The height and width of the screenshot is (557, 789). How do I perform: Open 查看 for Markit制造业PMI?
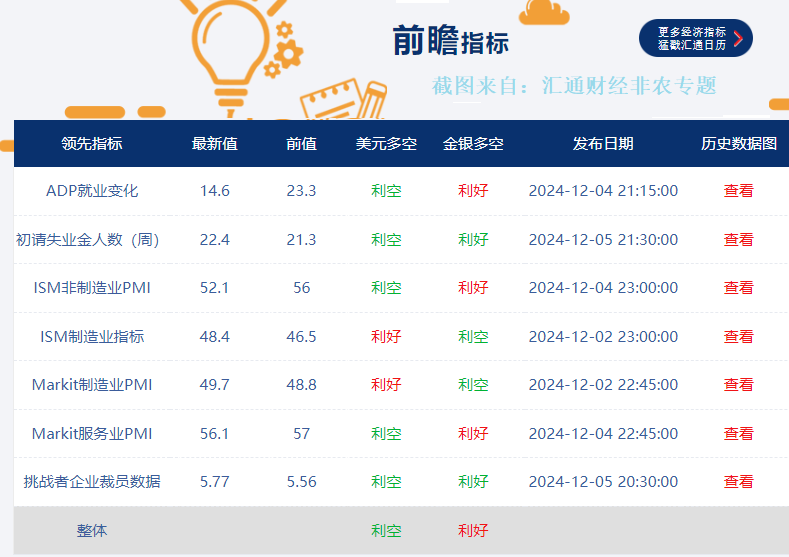click(738, 385)
